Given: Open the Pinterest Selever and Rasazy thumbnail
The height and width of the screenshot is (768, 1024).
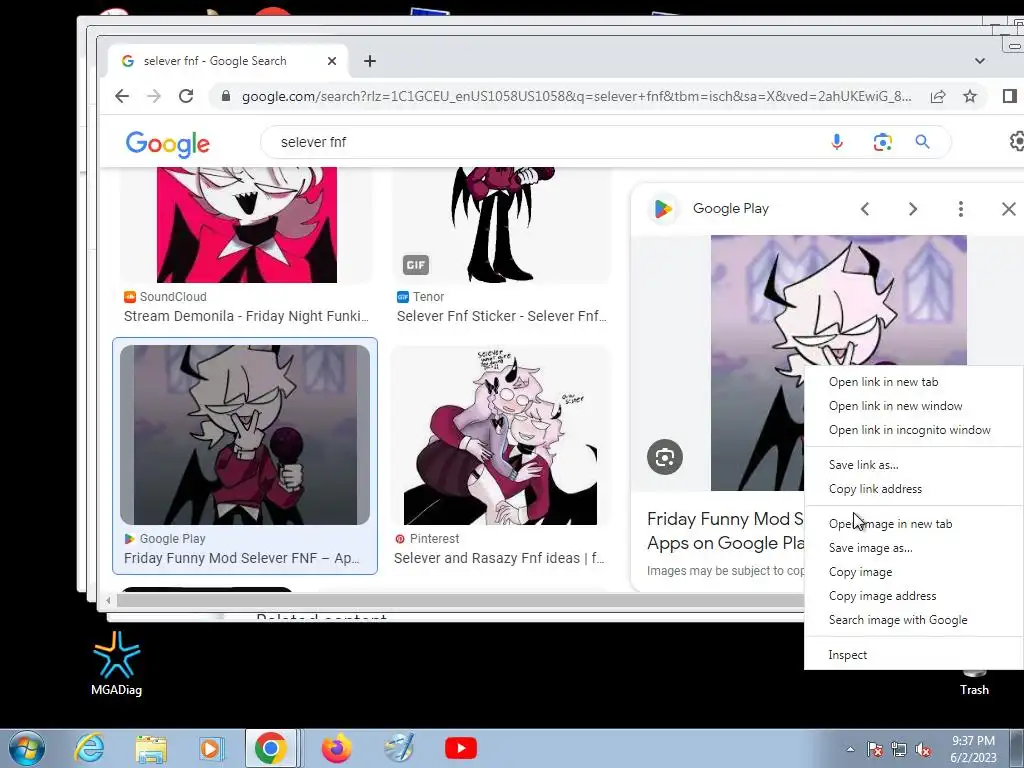Looking at the screenshot, I should 500,435.
